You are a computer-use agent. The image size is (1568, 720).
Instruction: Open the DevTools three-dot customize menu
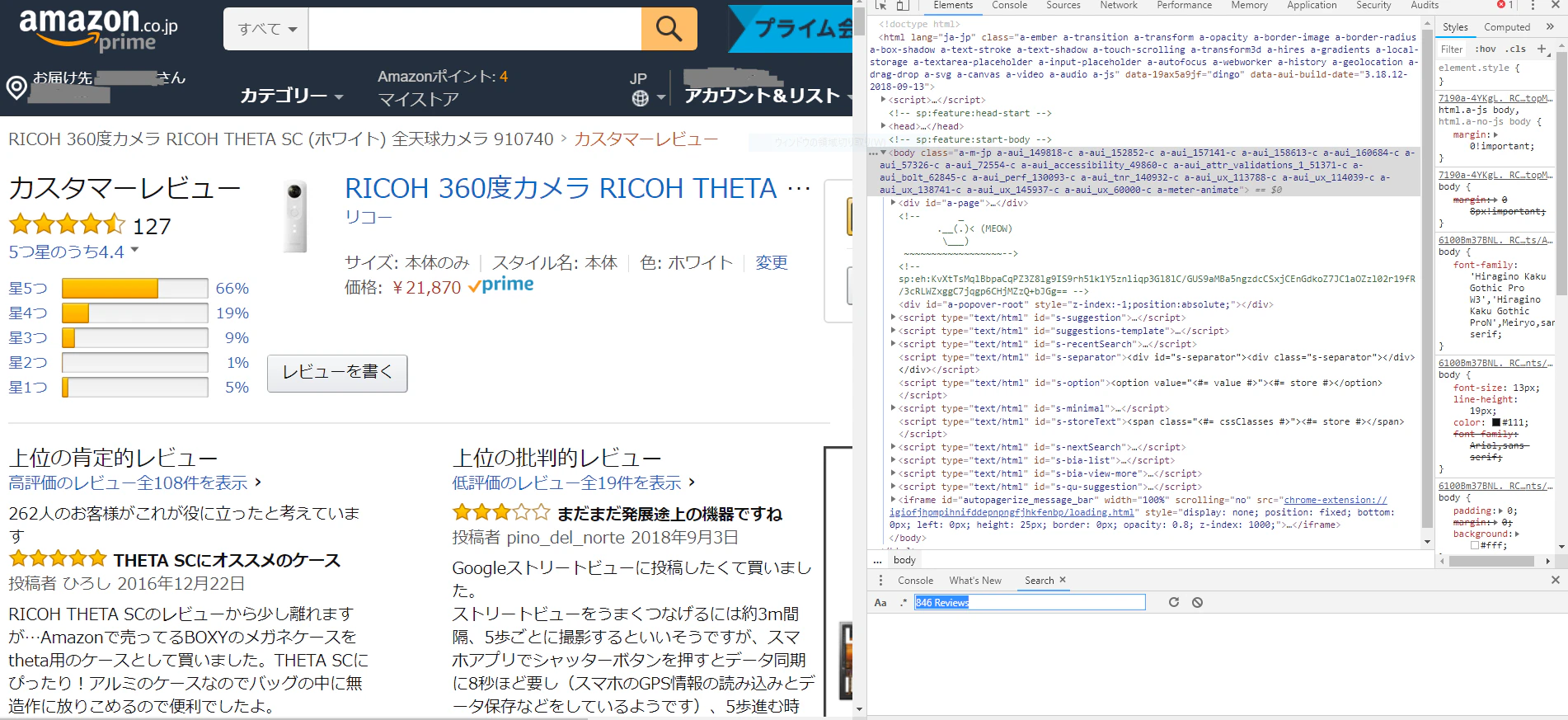[x=1533, y=5]
